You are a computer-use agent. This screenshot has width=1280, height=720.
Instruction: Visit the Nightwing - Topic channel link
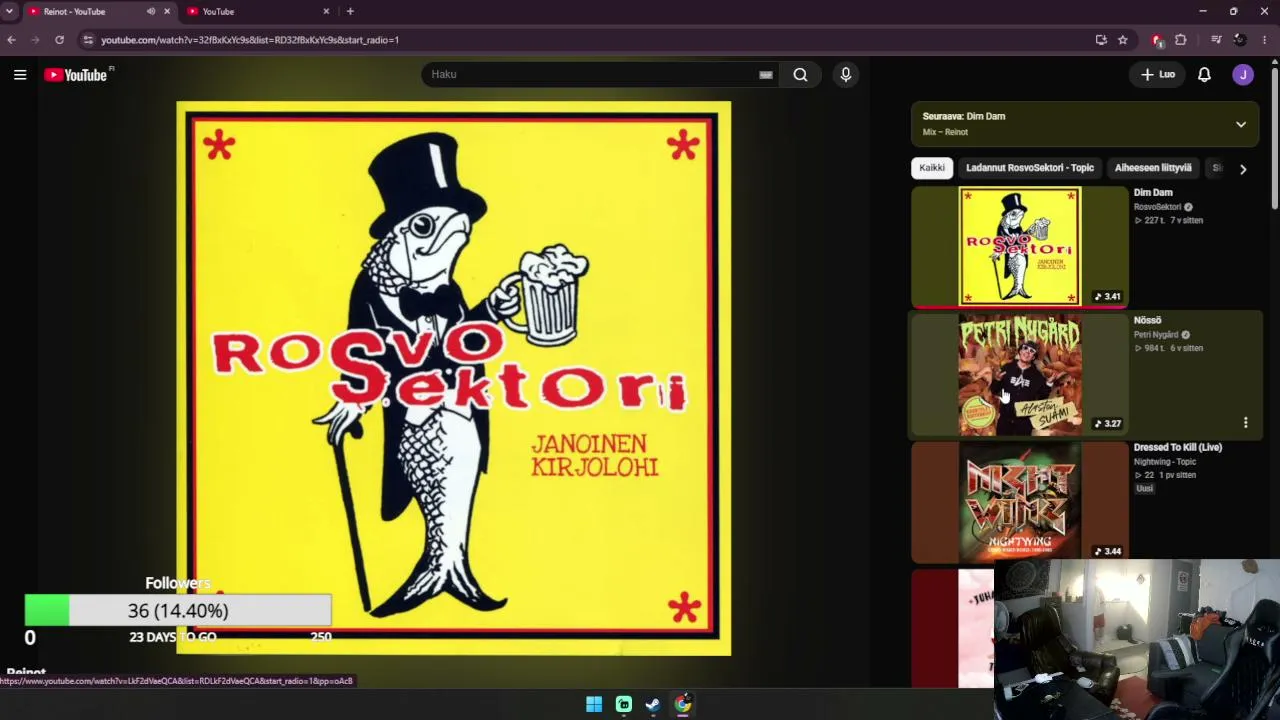1165,462
